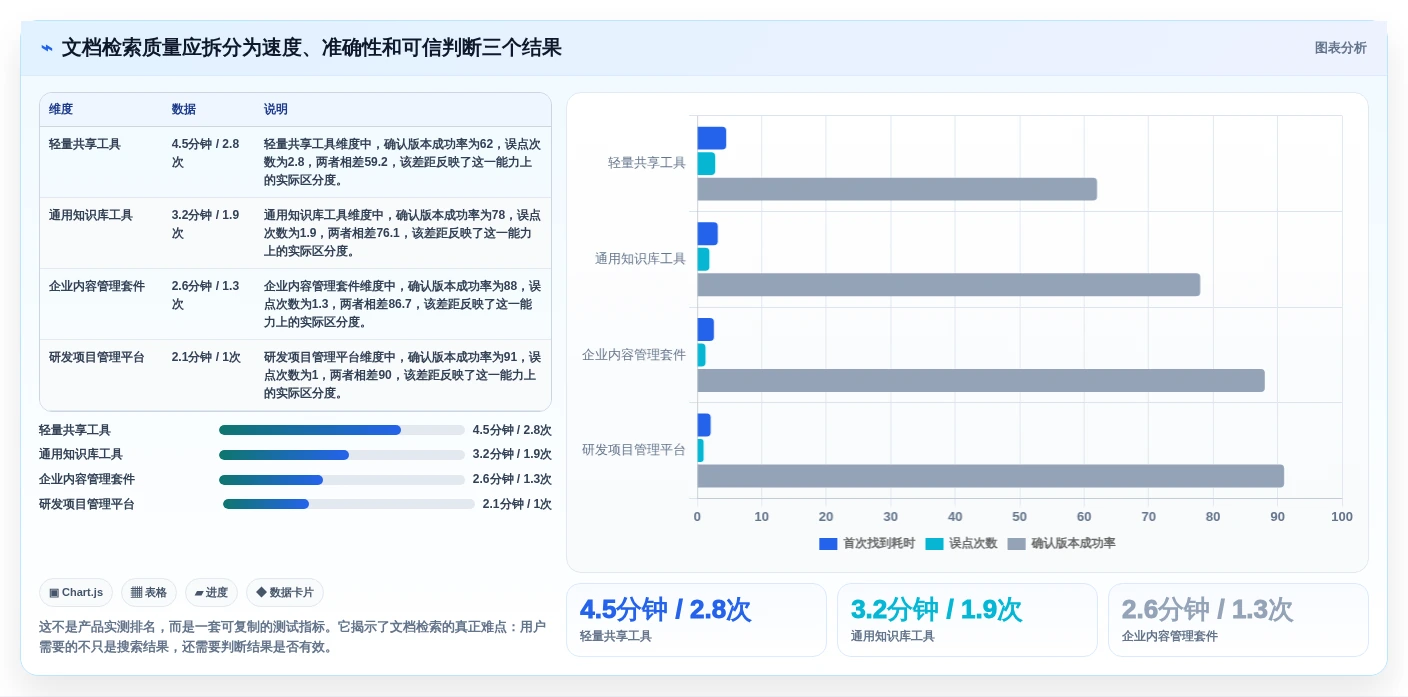Click the 数据 column header
The width and height of the screenshot is (1408, 697).
click(x=184, y=109)
